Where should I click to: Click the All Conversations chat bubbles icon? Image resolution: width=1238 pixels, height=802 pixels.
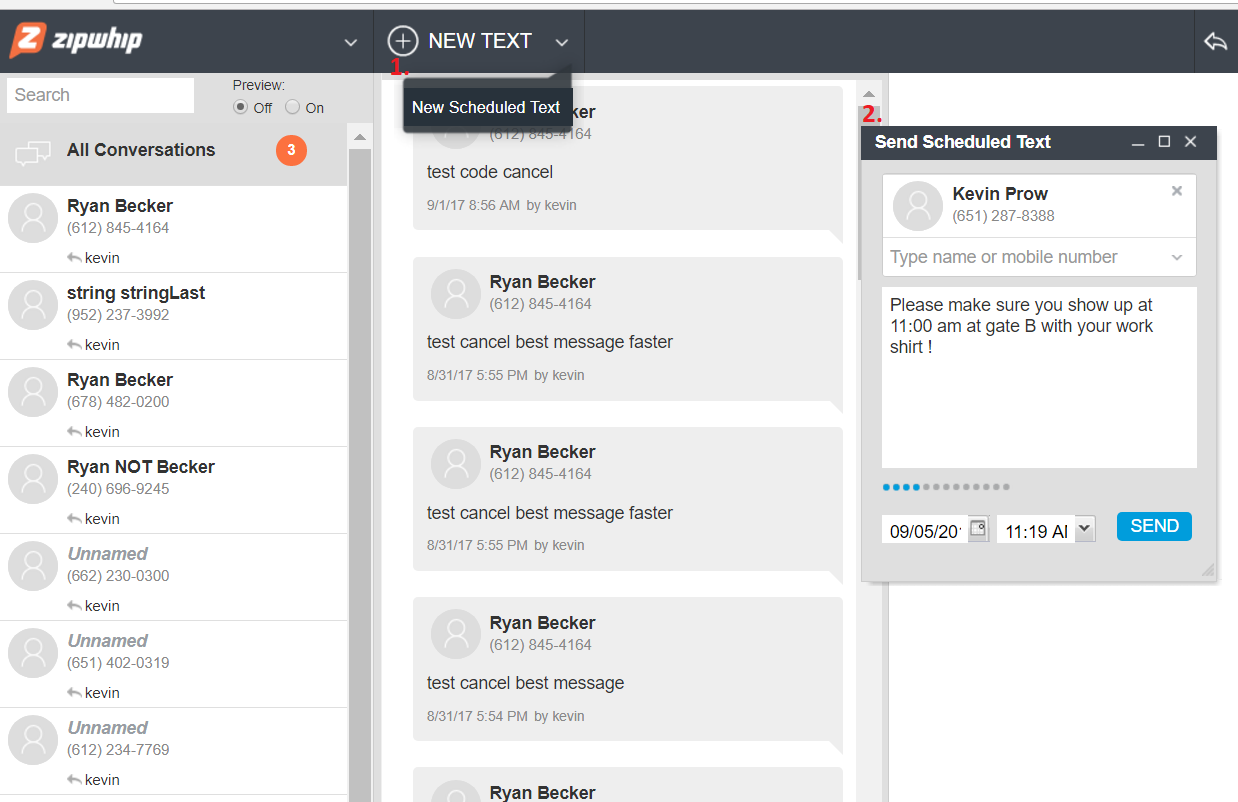33,153
